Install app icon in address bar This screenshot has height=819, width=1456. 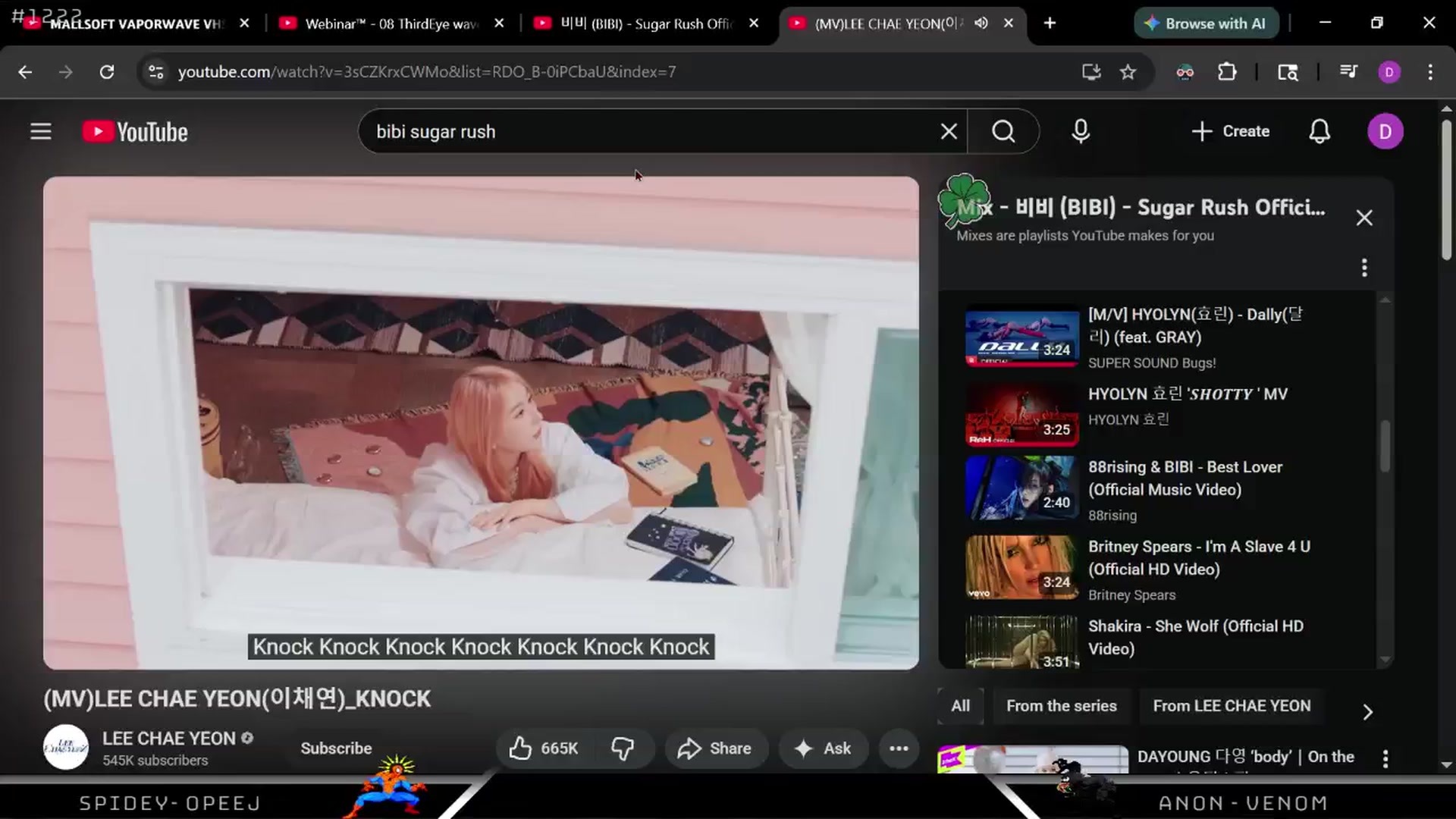[1091, 72]
